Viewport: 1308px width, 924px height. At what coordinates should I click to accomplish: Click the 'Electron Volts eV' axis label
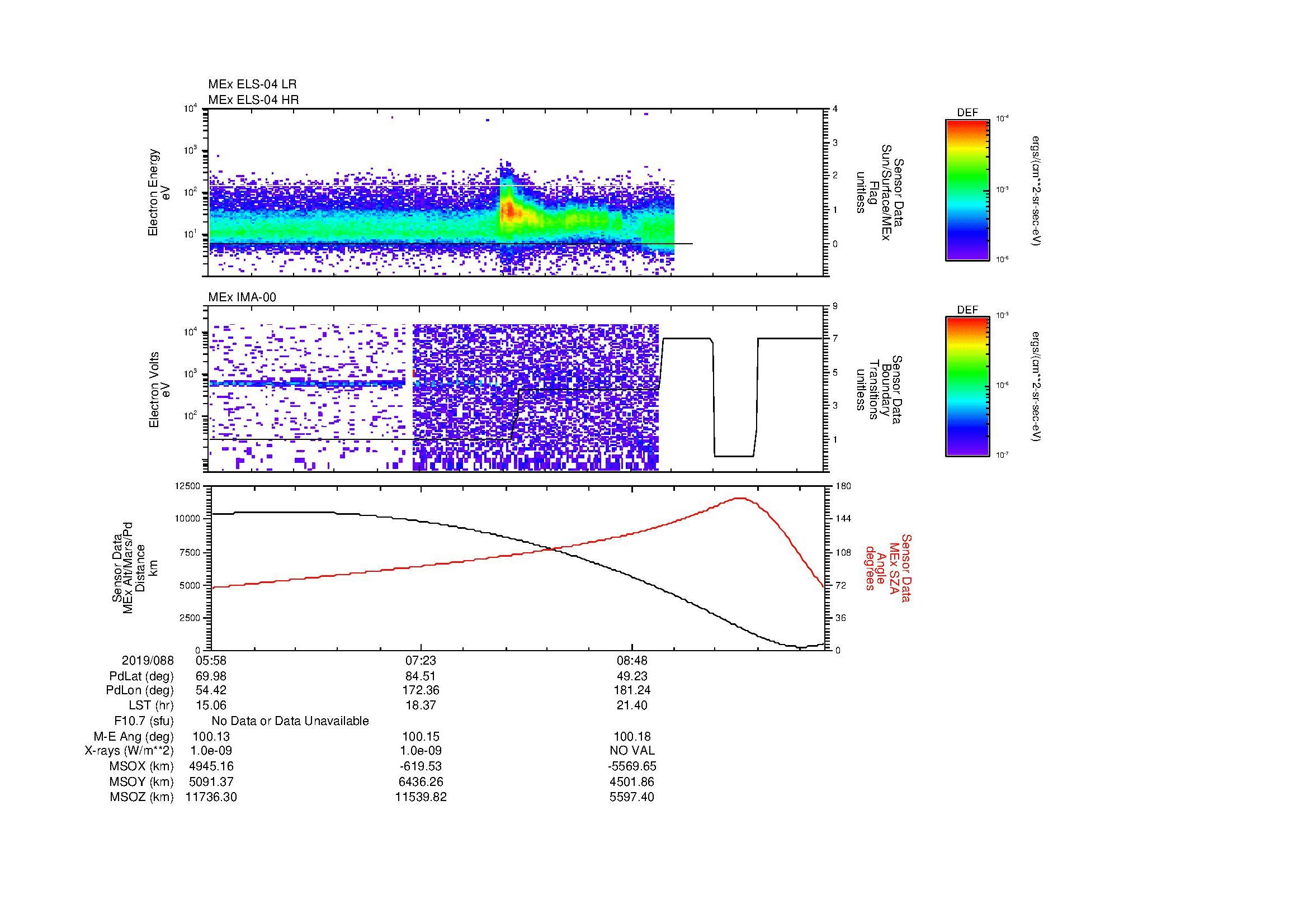[159, 390]
